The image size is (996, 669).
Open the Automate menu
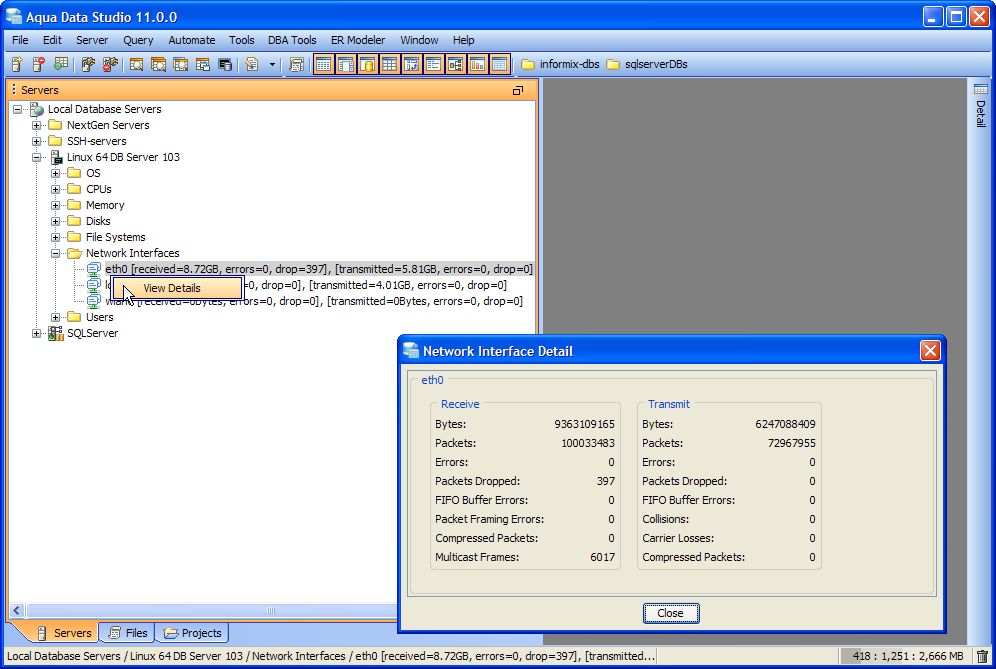coord(192,40)
